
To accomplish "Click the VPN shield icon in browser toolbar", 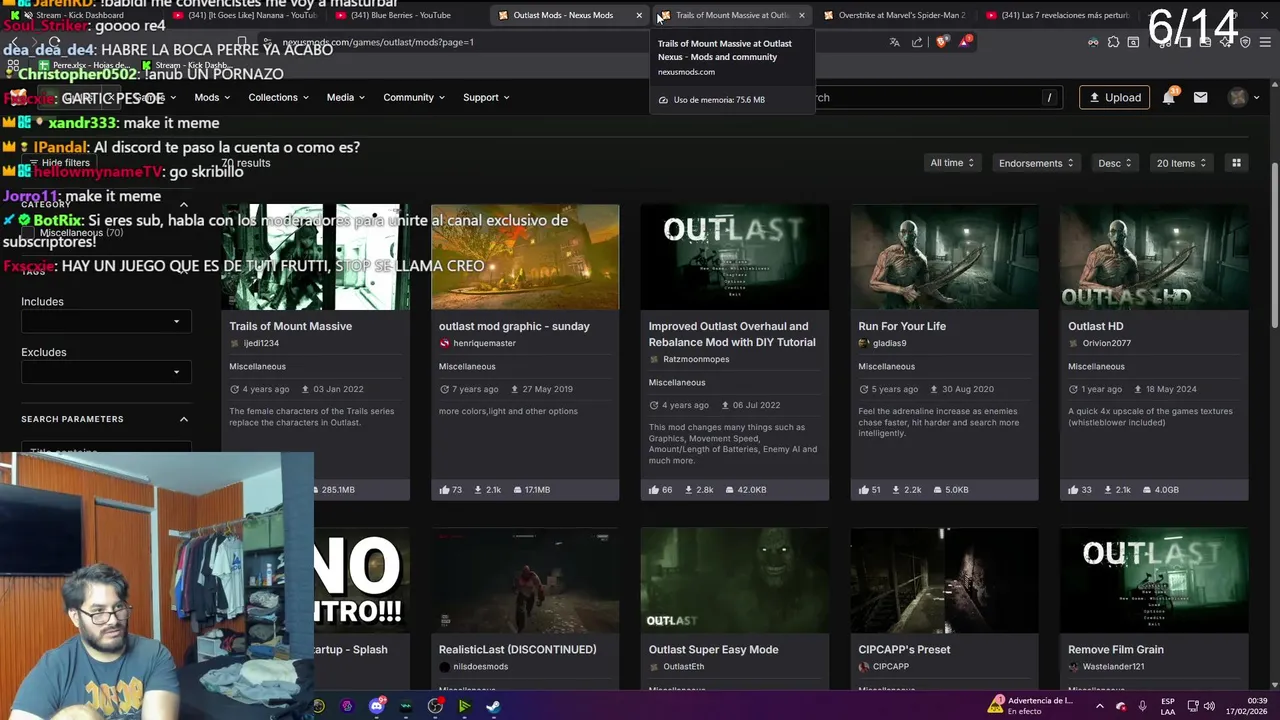I will pyautogui.click(x=1245, y=42).
